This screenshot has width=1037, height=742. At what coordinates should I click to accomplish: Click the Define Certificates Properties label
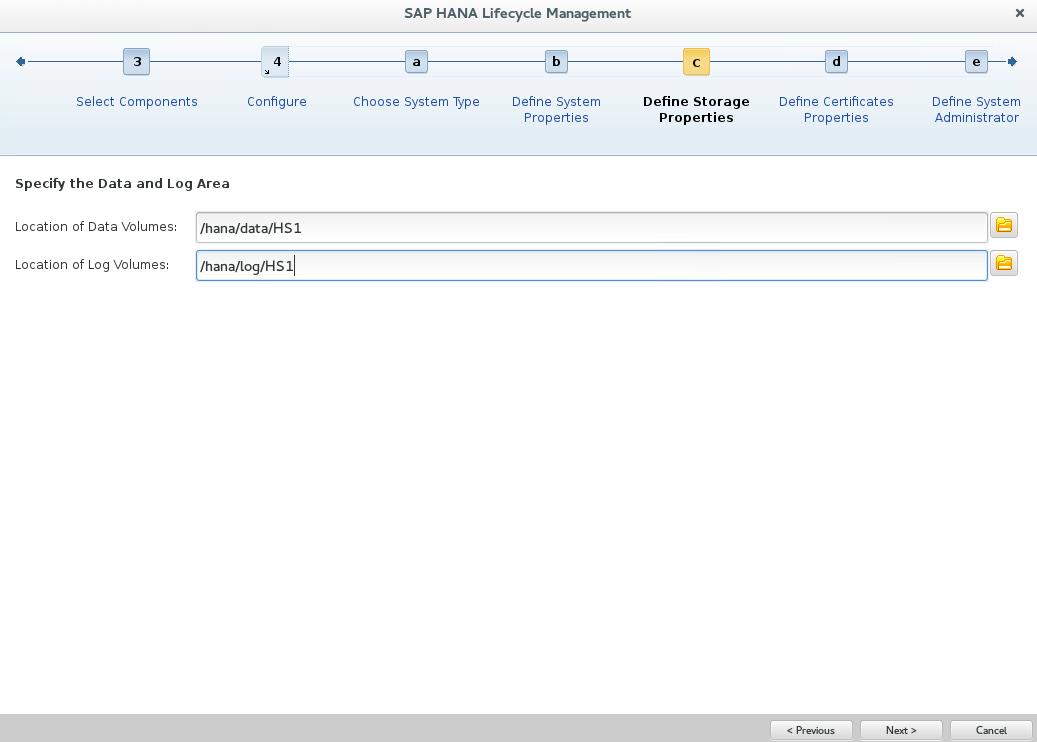pos(836,109)
